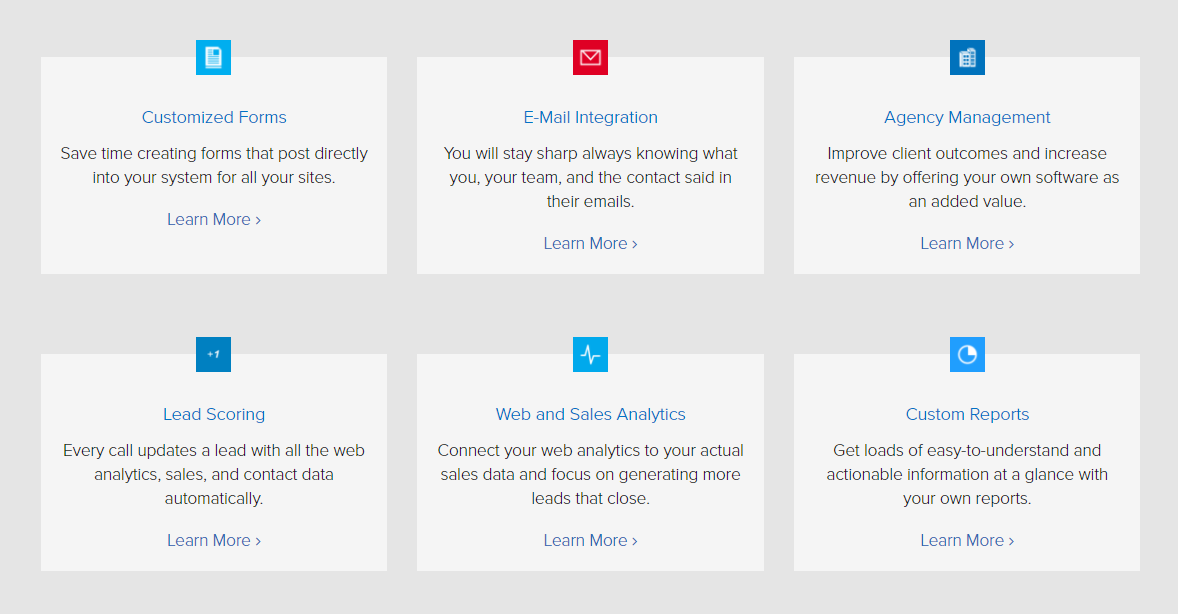Viewport: 1178px width, 614px height.
Task: Click Learn More under E-Mail Integration
Action: pyautogui.click(x=590, y=243)
